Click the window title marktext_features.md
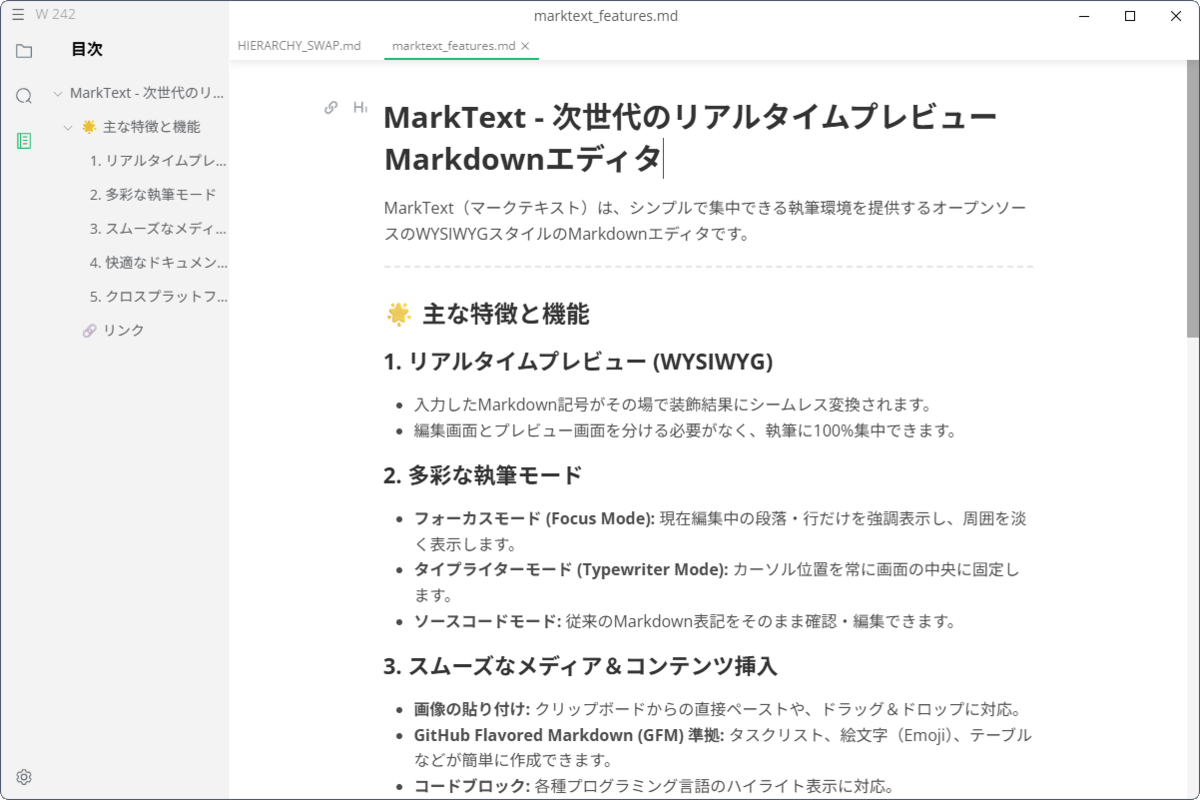This screenshot has height=800, width=1200. (x=606, y=16)
